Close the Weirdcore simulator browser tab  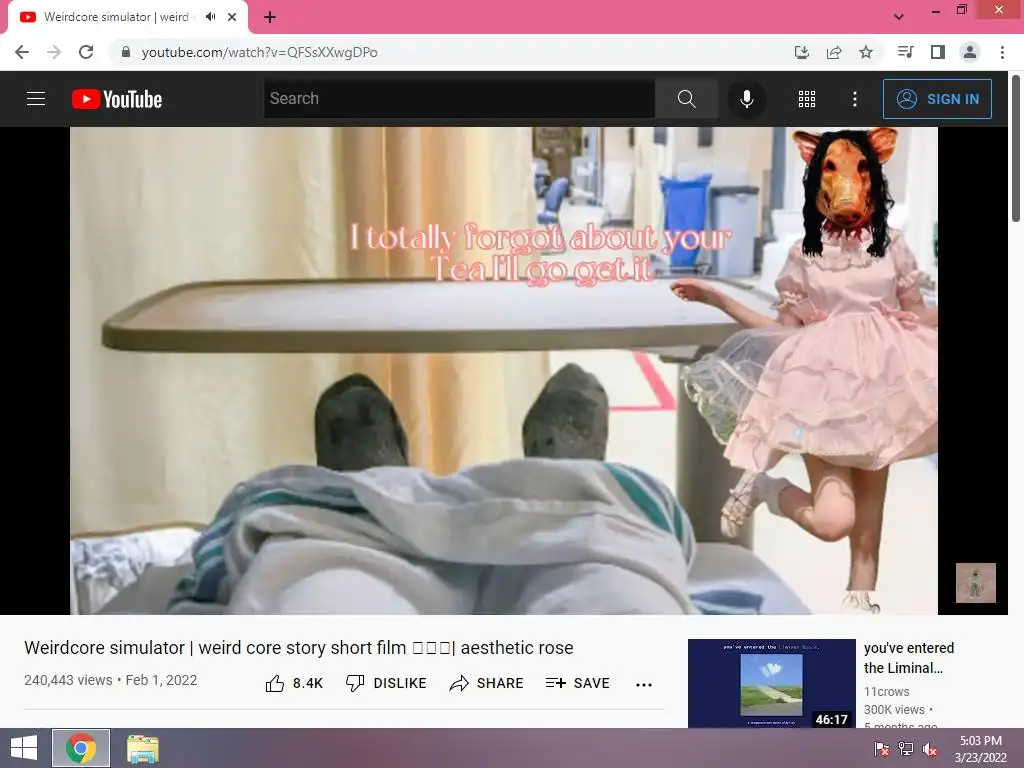(232, 17)
